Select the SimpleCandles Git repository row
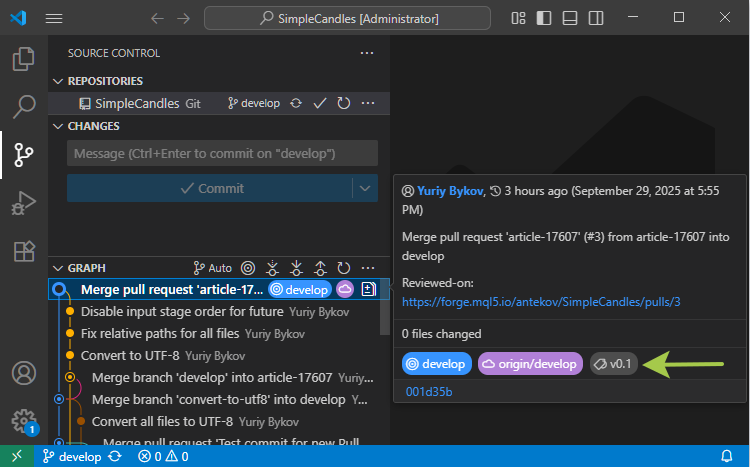The image size is (750, 467). click(x=219, y=103)
